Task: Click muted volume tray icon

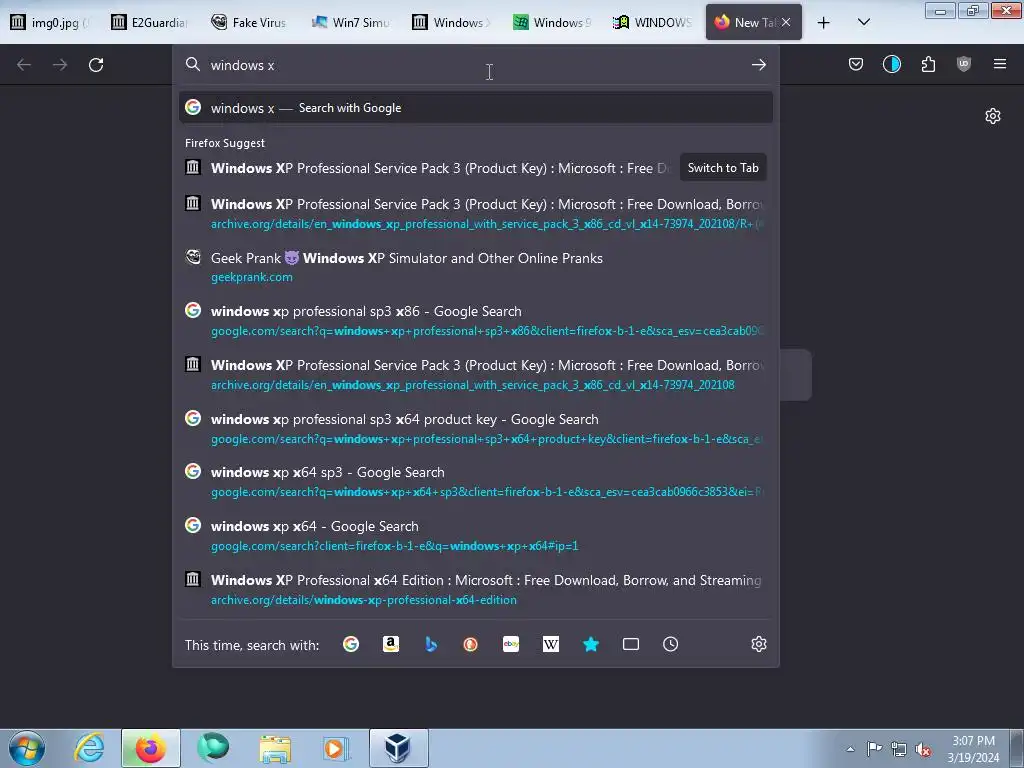Action: pyautogui.click(x=923, y=749)
